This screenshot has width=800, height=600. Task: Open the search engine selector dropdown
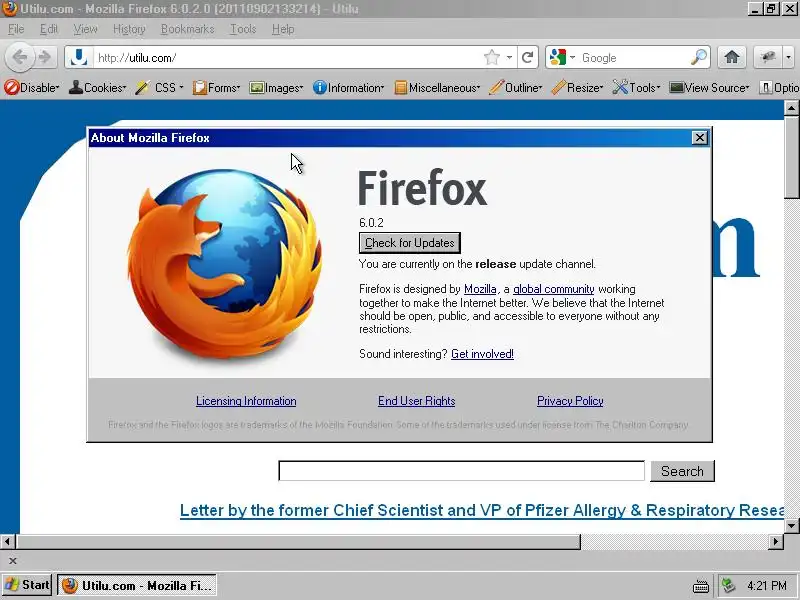pos(572,57)
